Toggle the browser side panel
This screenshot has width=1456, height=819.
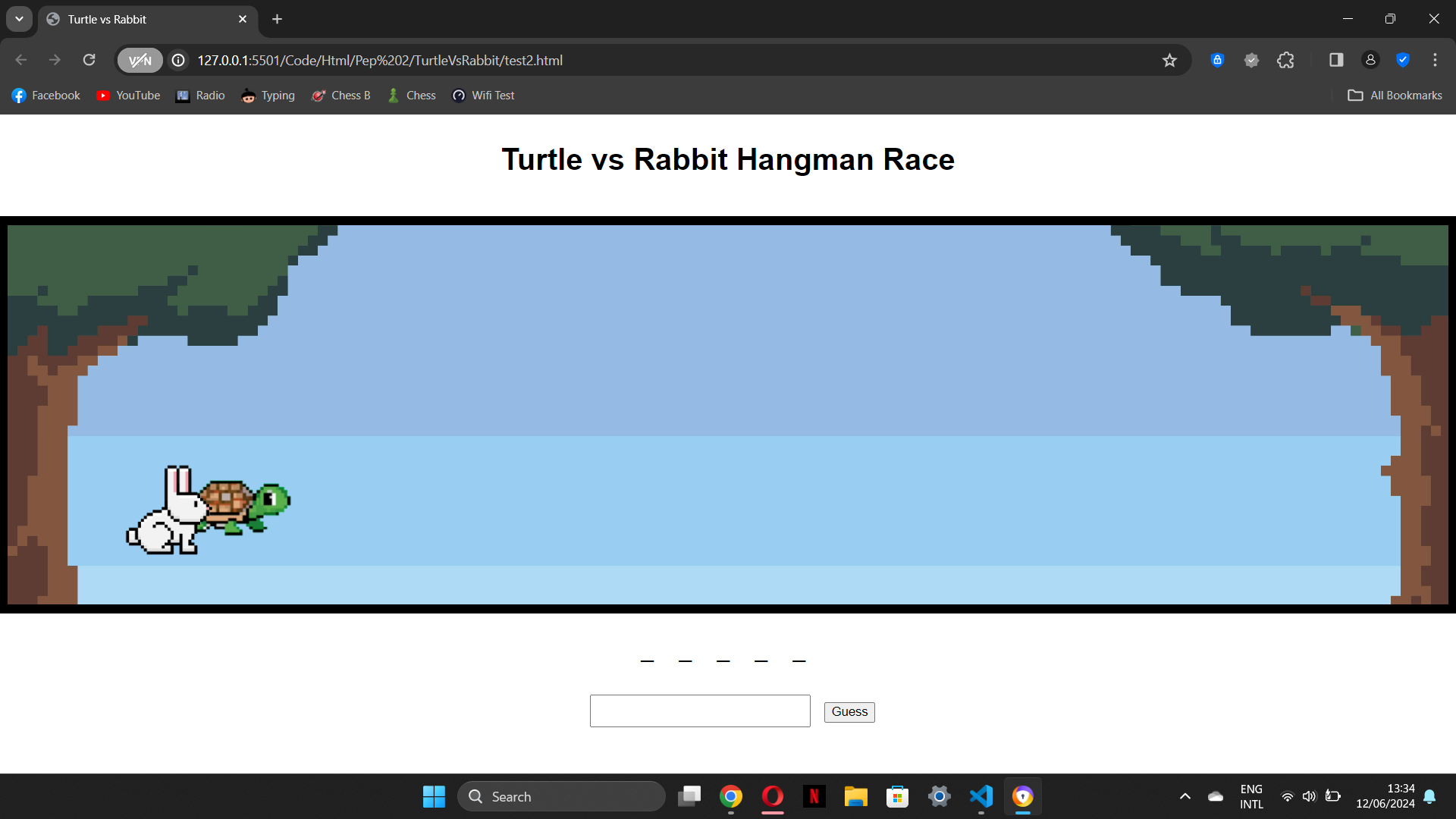pyautogui.click(x=1336, y=60)
